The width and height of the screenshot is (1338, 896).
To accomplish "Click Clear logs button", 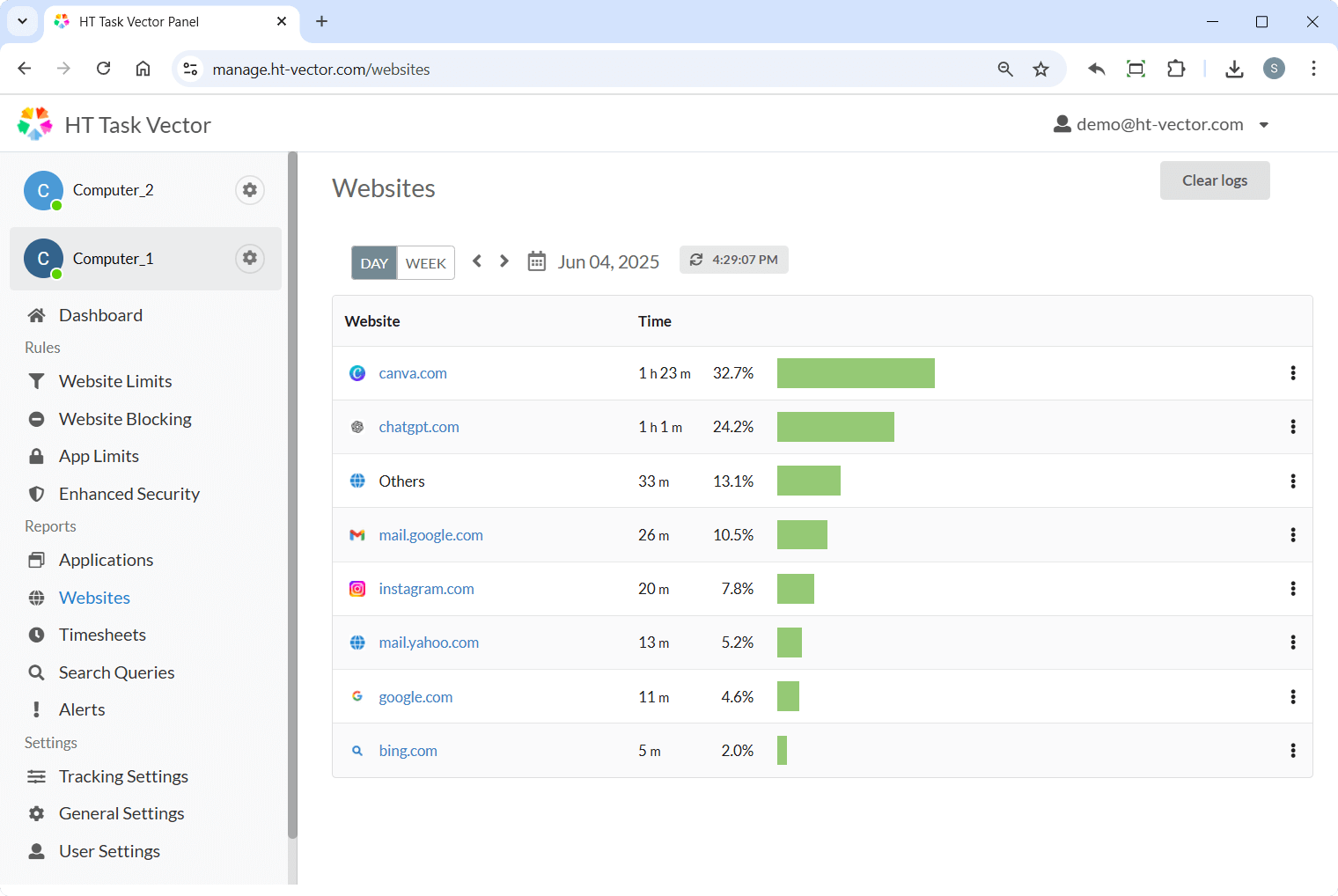I will pos(1215,180).
